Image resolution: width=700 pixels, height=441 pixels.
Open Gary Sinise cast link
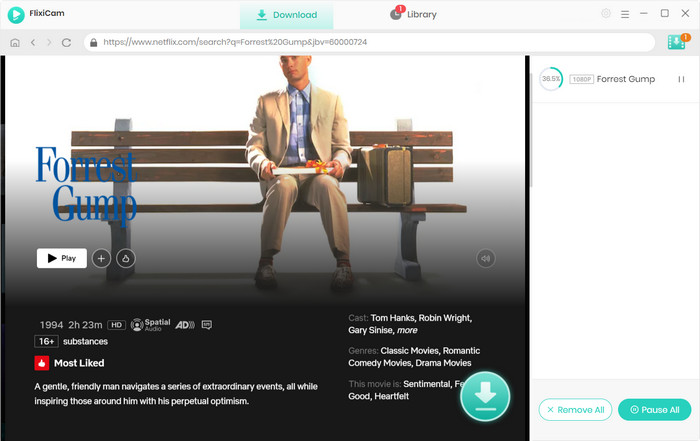point(370,330)
